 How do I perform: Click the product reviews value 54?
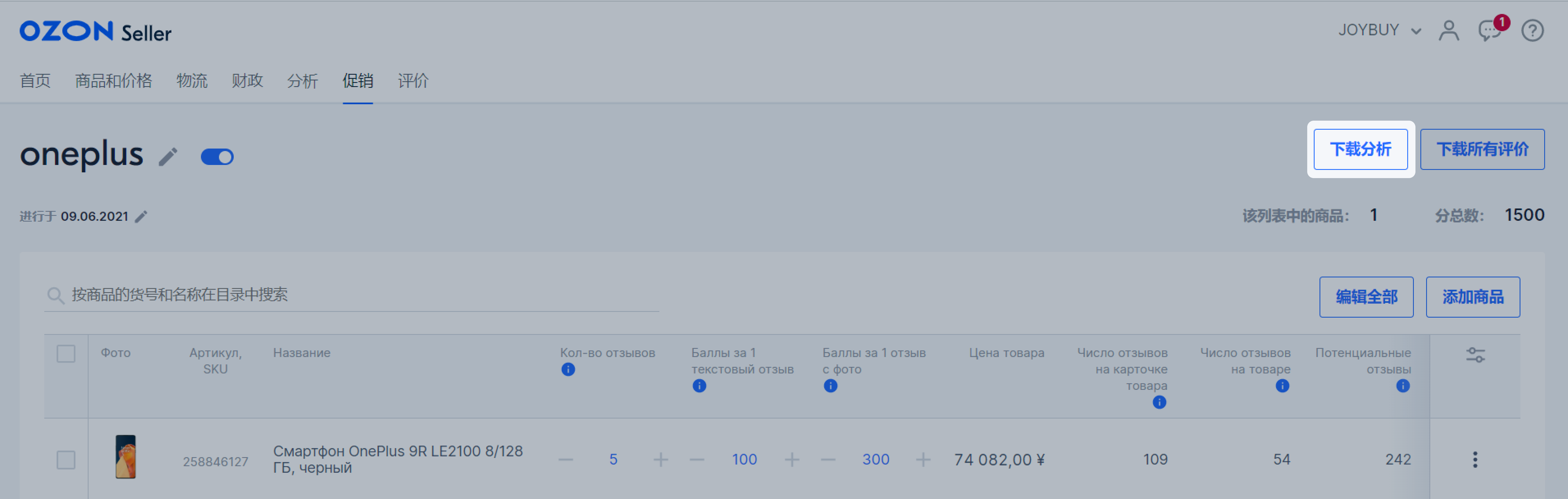[x=1281, y=459]
